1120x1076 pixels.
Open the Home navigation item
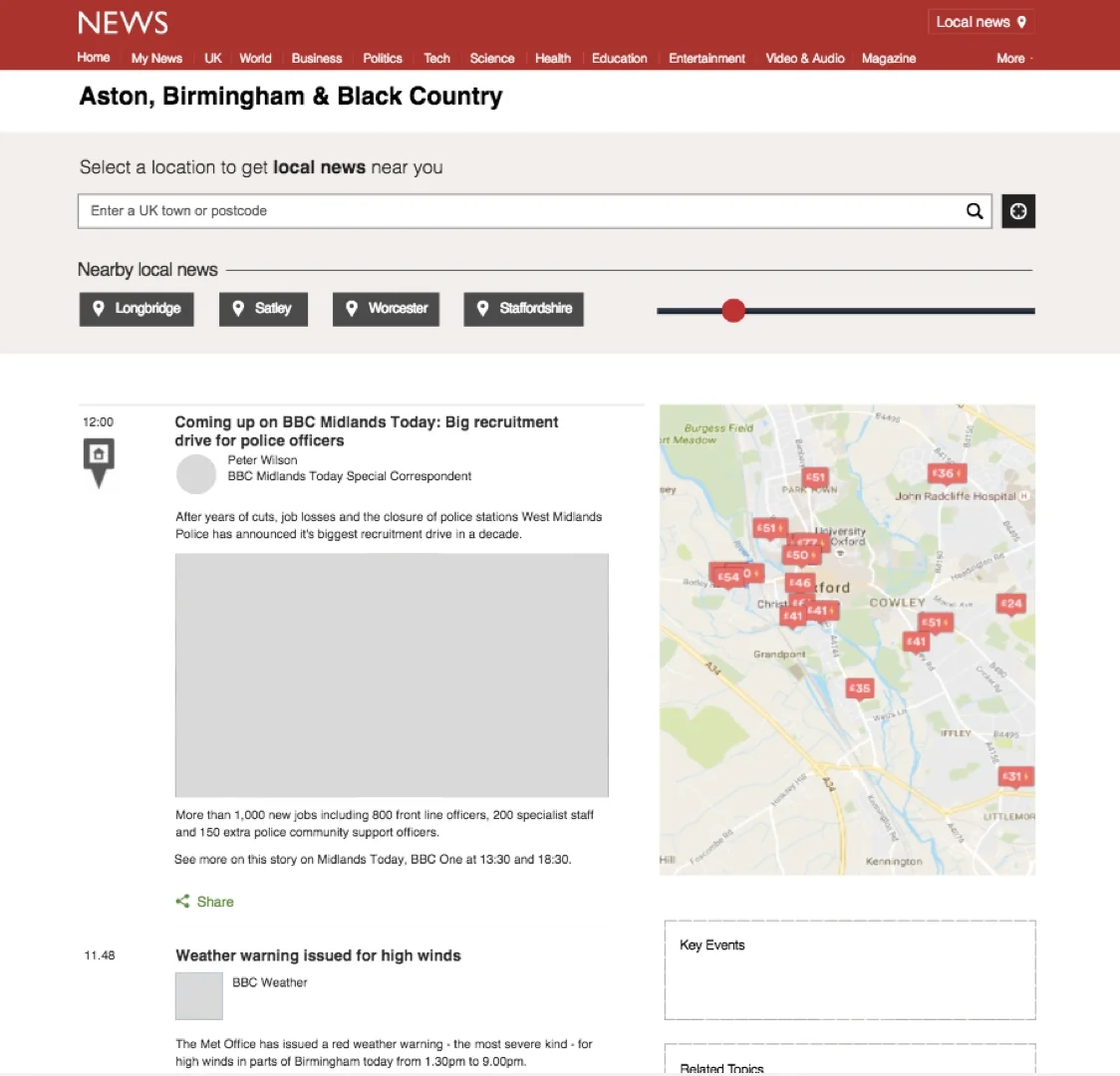tap(94, 57)
